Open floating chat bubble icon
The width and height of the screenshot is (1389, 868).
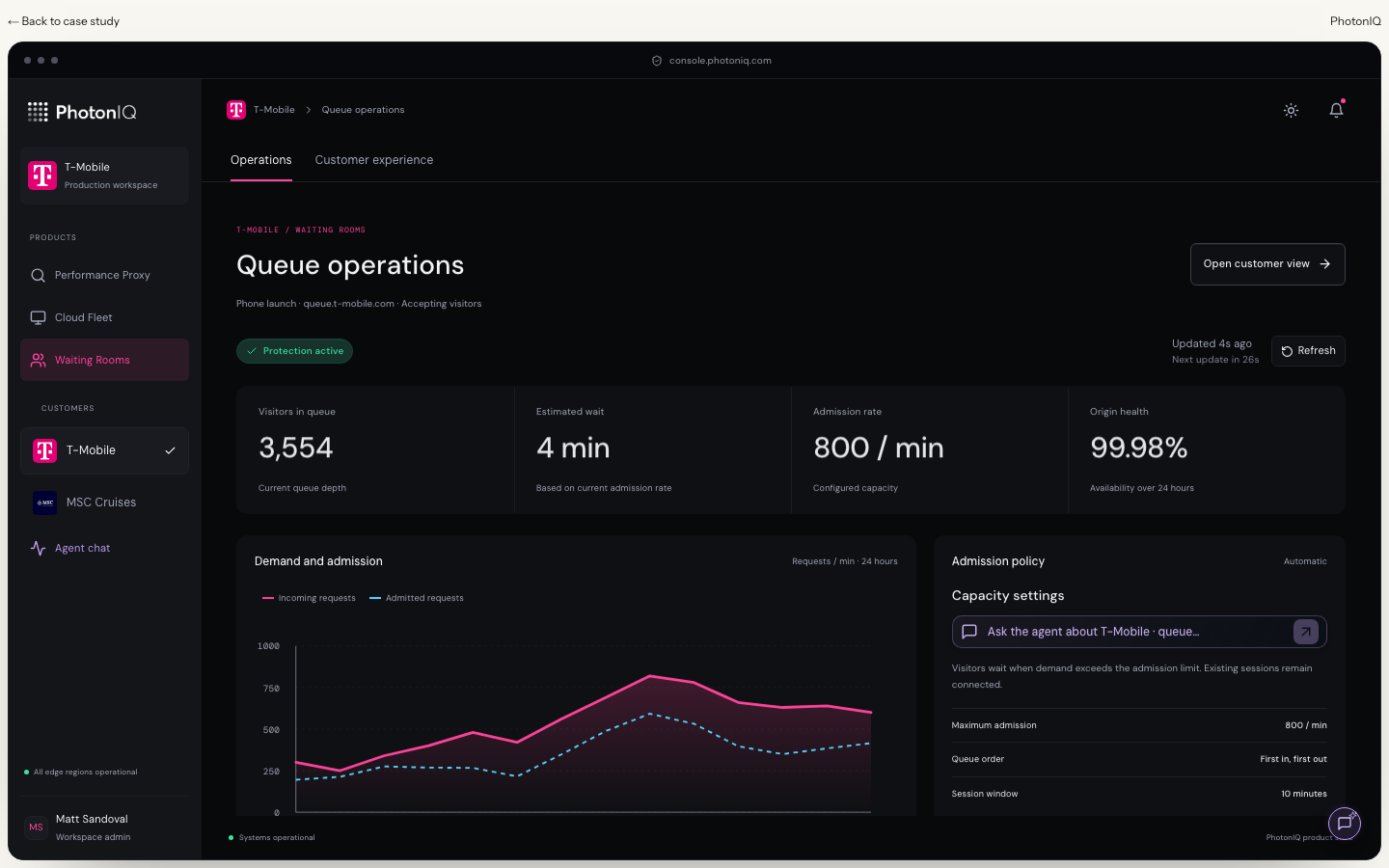1345,824
